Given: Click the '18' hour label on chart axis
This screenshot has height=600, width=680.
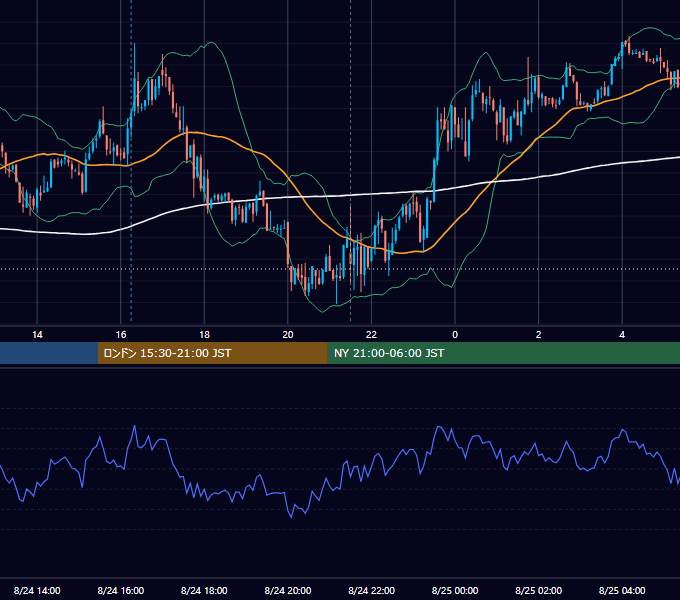Looking at the screenshot, I should [204, 335].
